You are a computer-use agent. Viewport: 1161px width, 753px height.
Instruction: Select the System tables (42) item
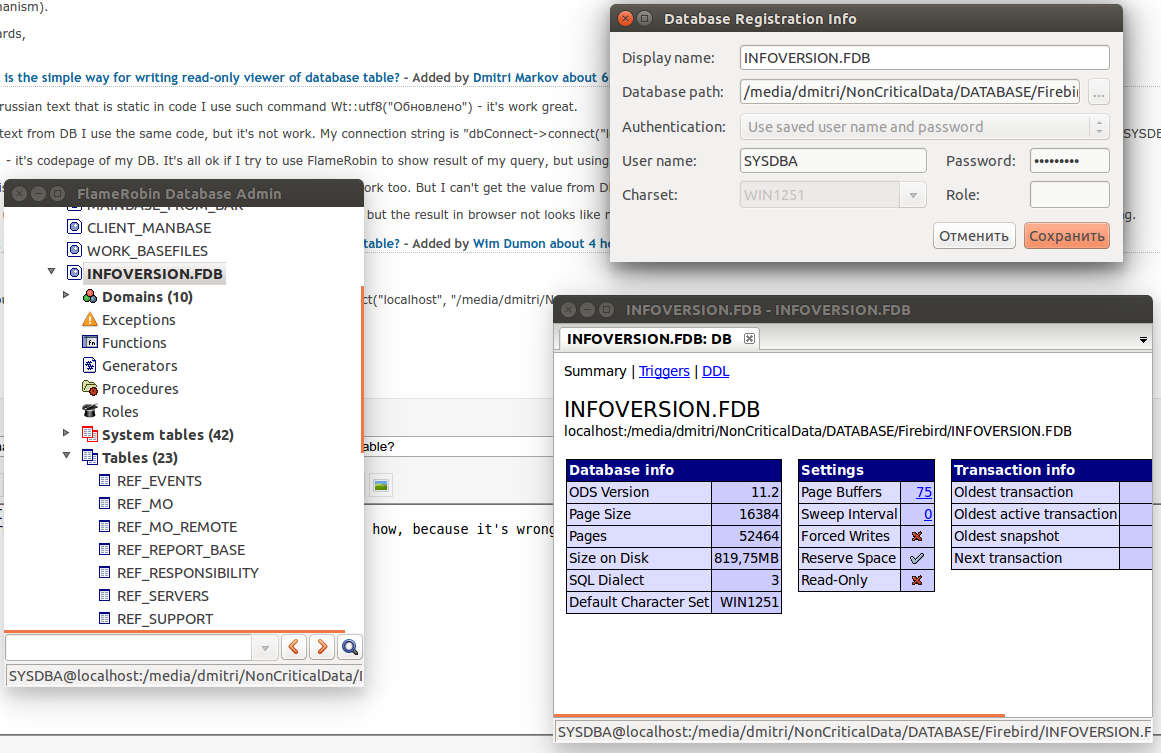point(167,434)
